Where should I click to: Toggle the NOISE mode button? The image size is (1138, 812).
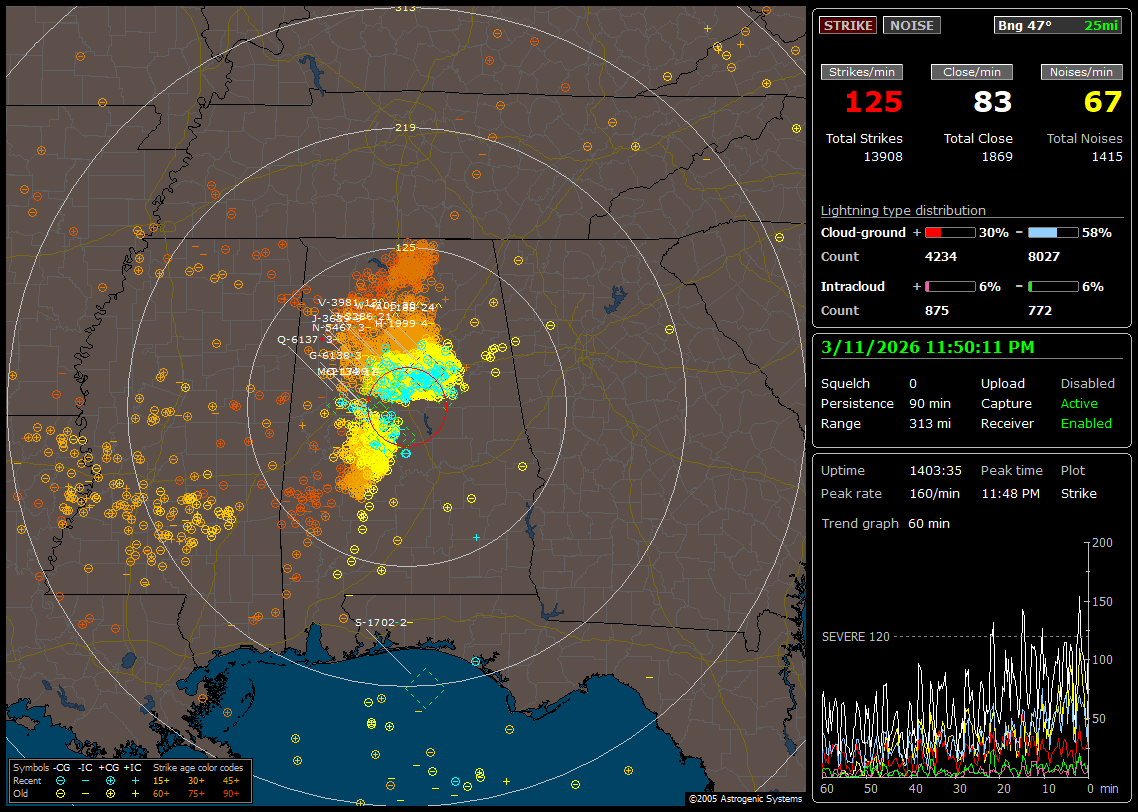[911, 25]
